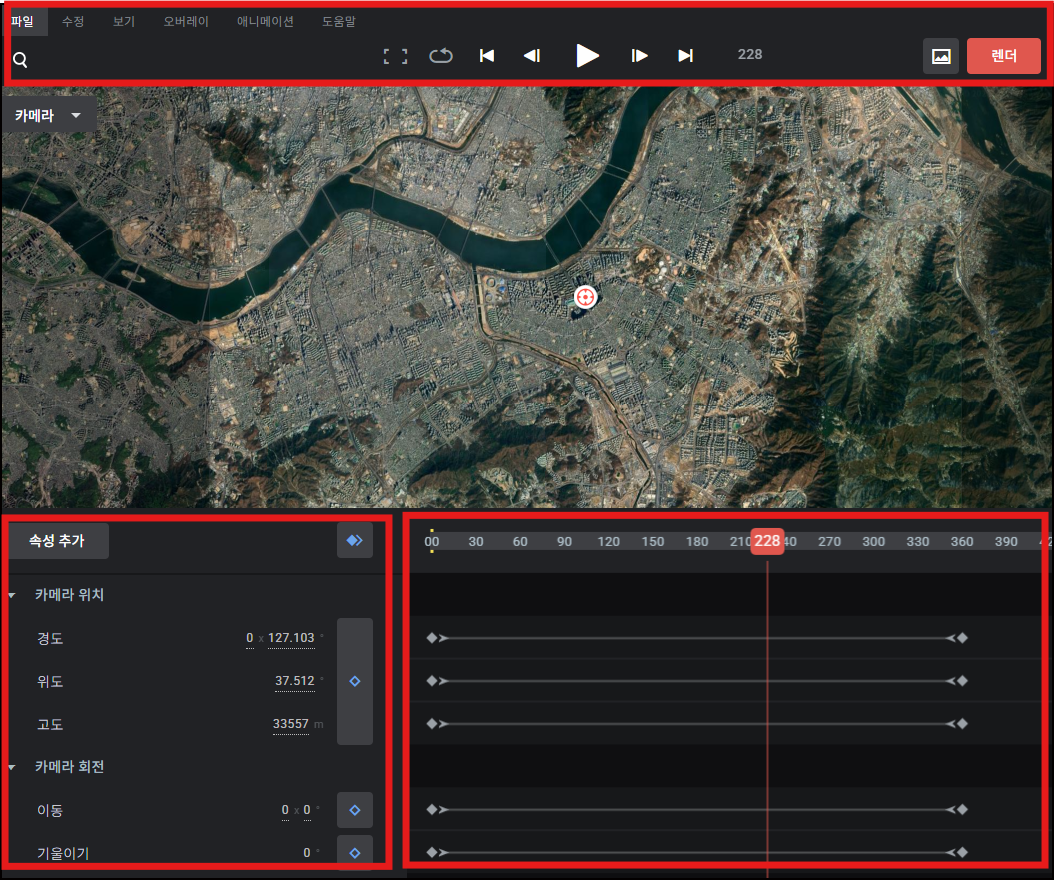1055x880 pixels.
Task: Click the 위도 end keyframe on timeline
Action: pyautogui.click(x=962, y=681)
